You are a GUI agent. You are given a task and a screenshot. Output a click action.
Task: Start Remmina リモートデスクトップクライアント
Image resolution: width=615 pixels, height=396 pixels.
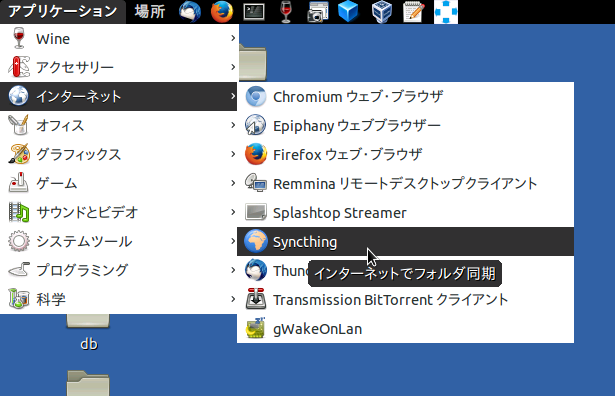[x=406, y=183]
